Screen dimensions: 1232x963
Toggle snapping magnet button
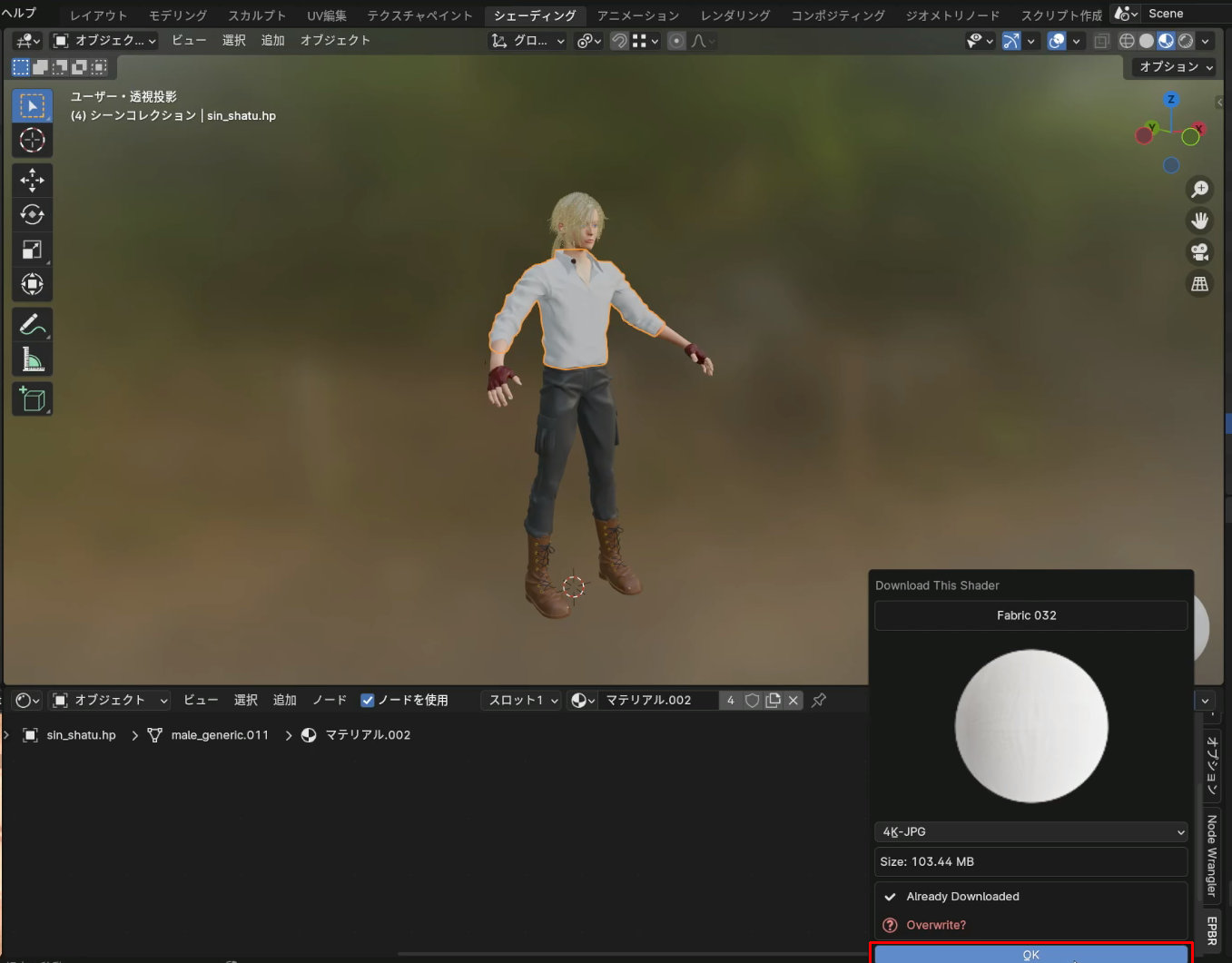click(x=619, y=41)
